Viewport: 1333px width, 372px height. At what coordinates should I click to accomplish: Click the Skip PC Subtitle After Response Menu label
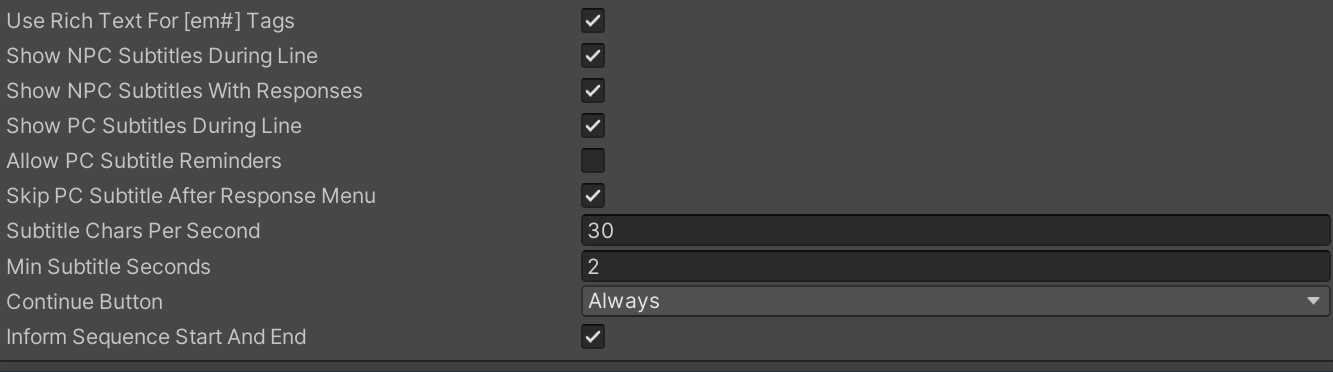pyautogui.click(x=191, y=196)
